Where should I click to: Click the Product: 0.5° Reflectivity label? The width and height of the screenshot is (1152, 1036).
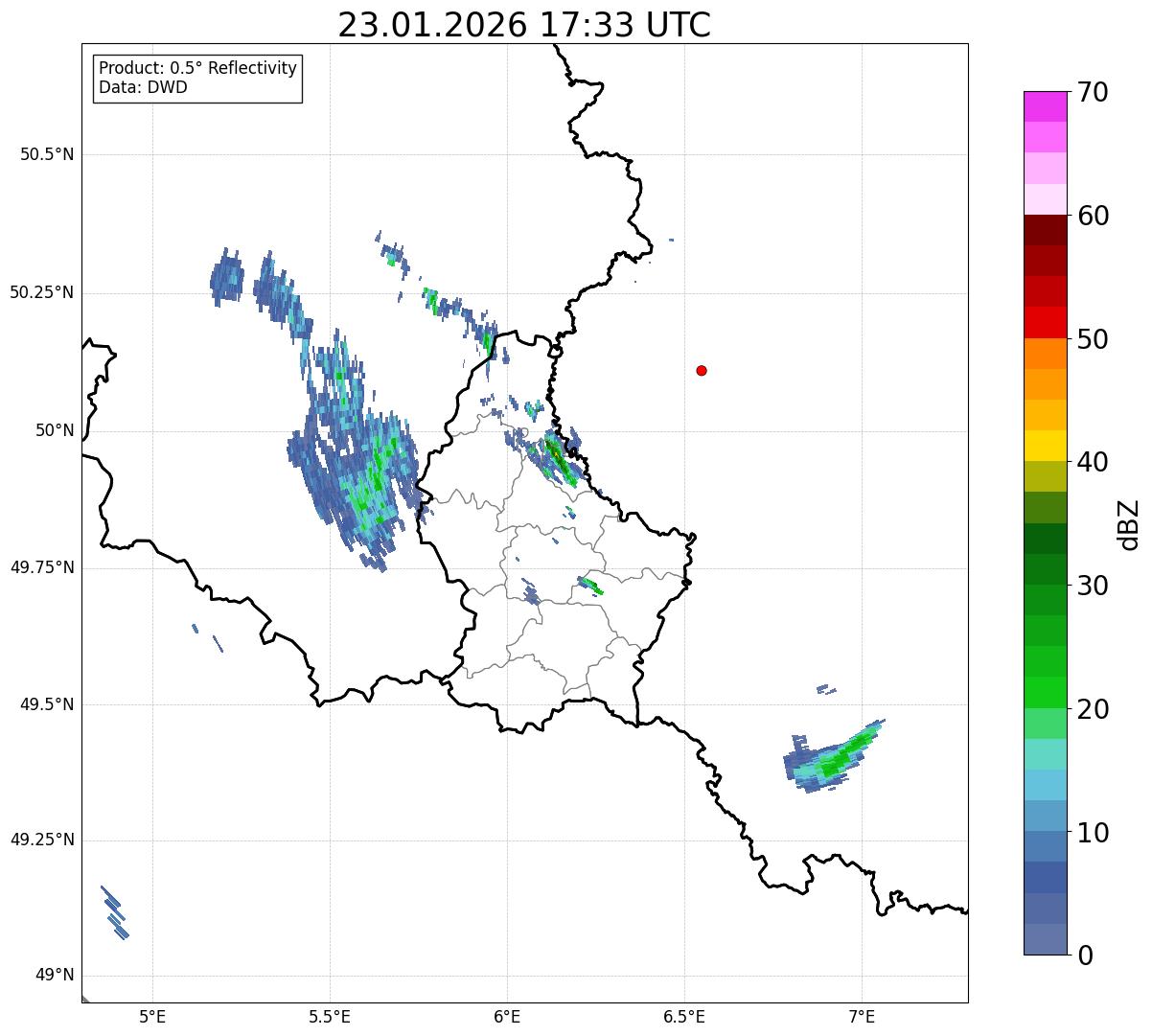(197, 68)
